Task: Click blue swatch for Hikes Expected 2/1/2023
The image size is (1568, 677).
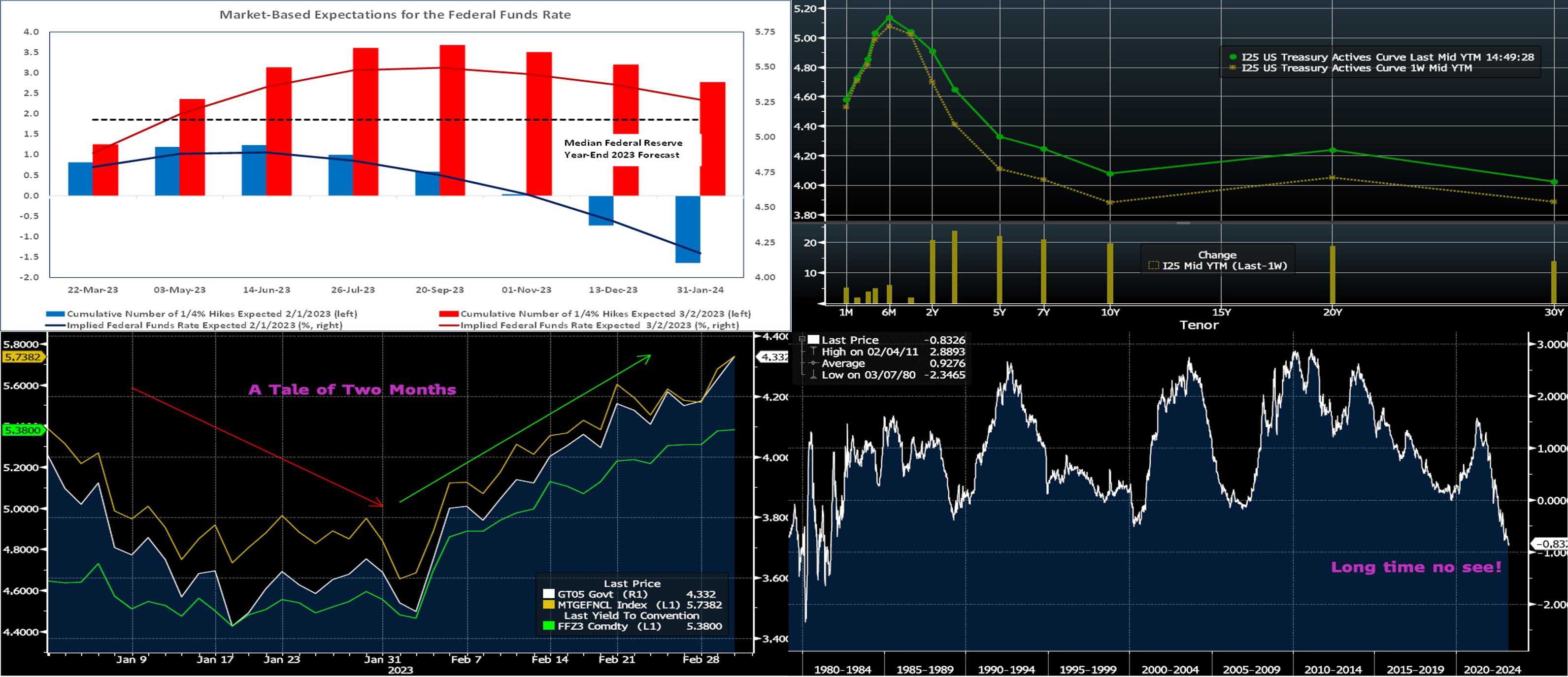Action: click(55, 314)
